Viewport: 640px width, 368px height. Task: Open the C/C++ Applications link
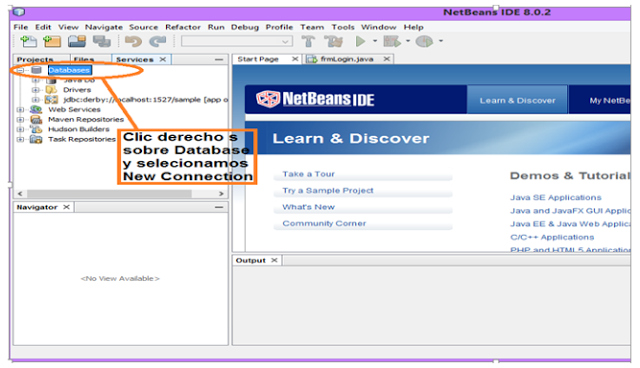tap(552, 237)
